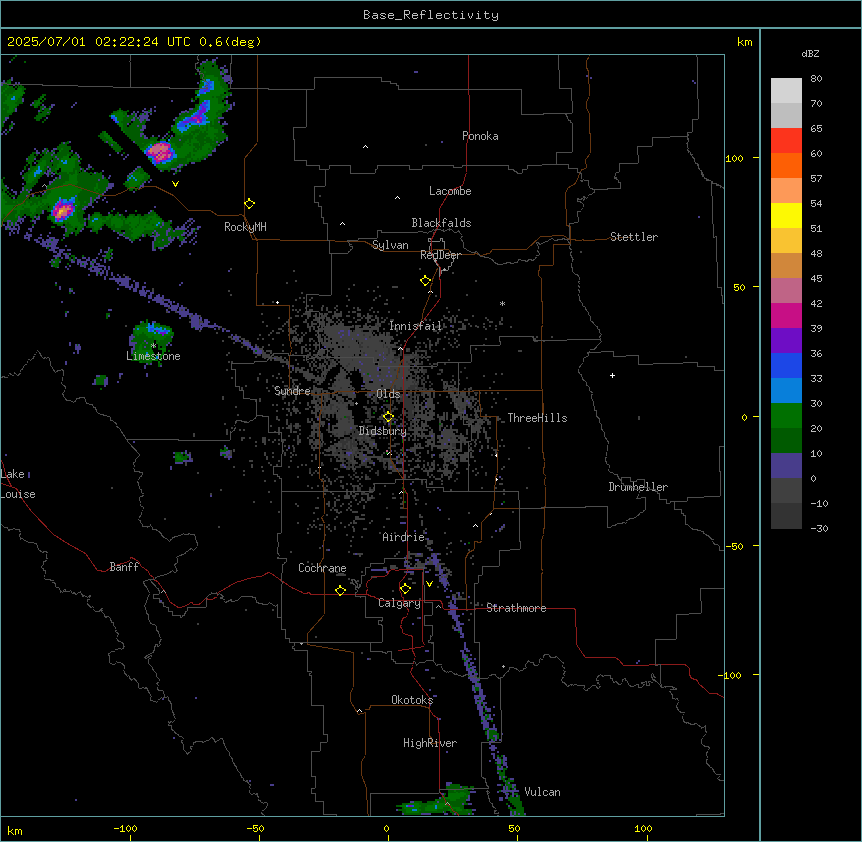This screenshot has height=842, width=862.
Task: Click the Strathmore city label
Action: tap(516, 608)
